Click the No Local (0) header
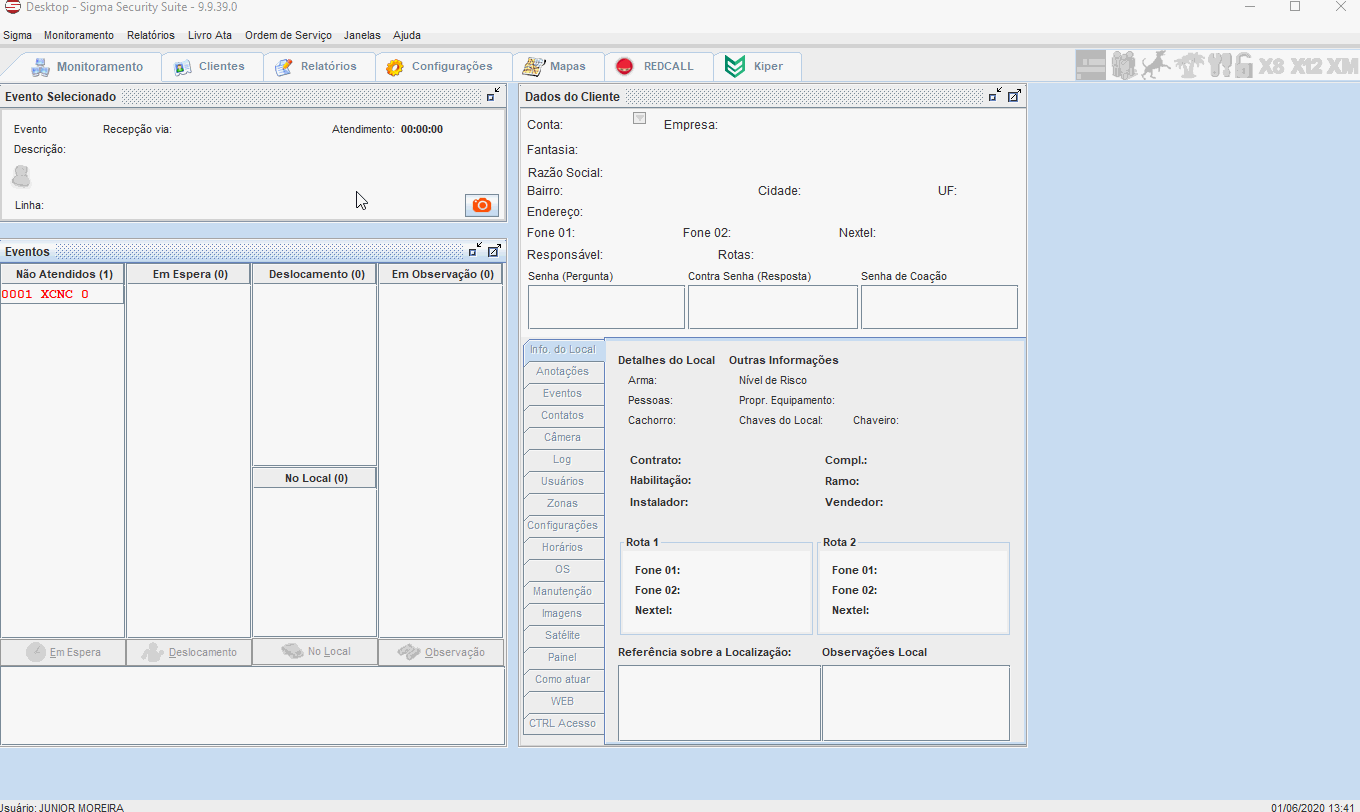The height and width of the screenshot is (812, 1360). pos(315,478)
